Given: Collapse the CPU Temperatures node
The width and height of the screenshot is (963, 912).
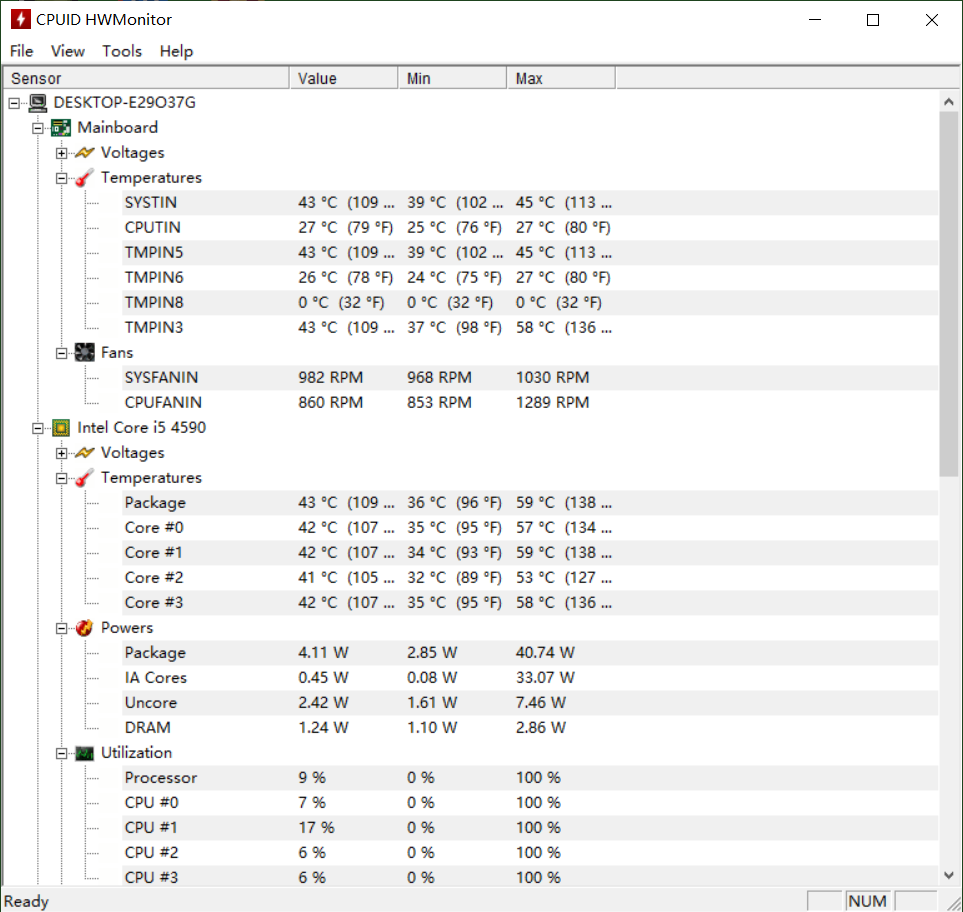Looking at the screenshot, I should point(61,478).
